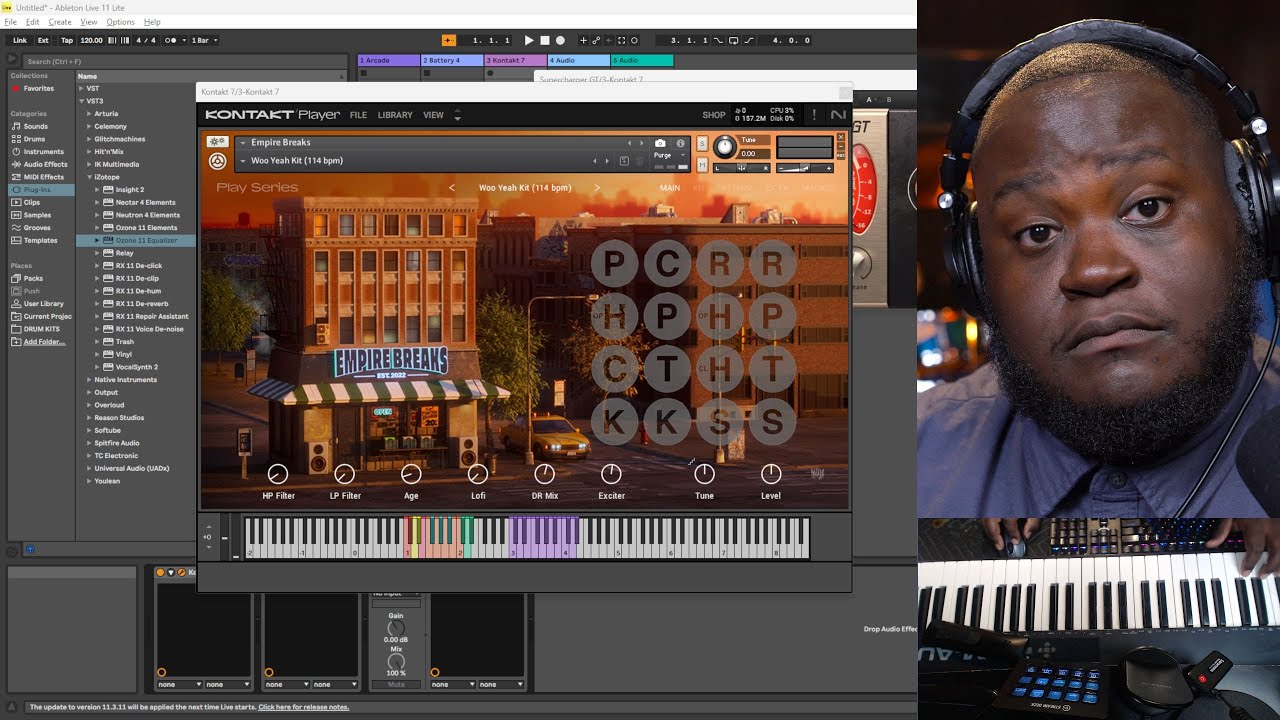Click the Add Folder link in Places

coord(45,342)
